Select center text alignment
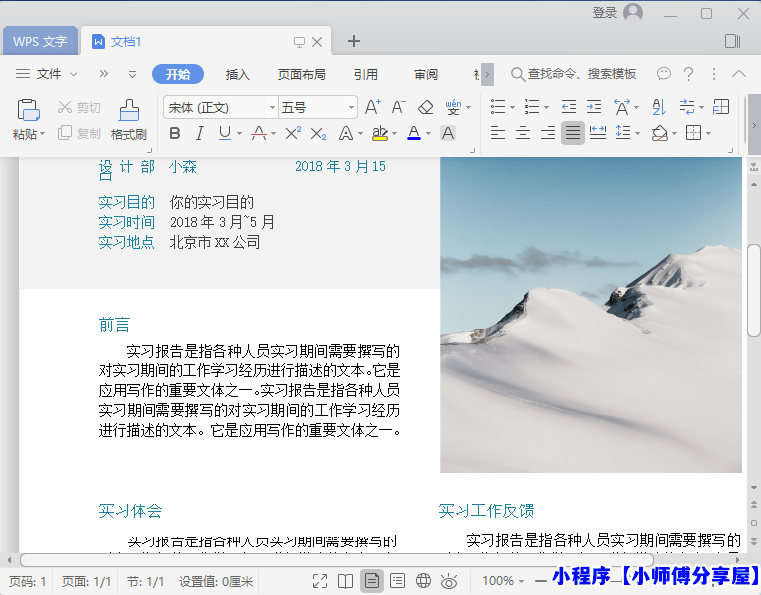Viewport: 761px width, 595px height. pyautogui.click(x=522, y=133)
